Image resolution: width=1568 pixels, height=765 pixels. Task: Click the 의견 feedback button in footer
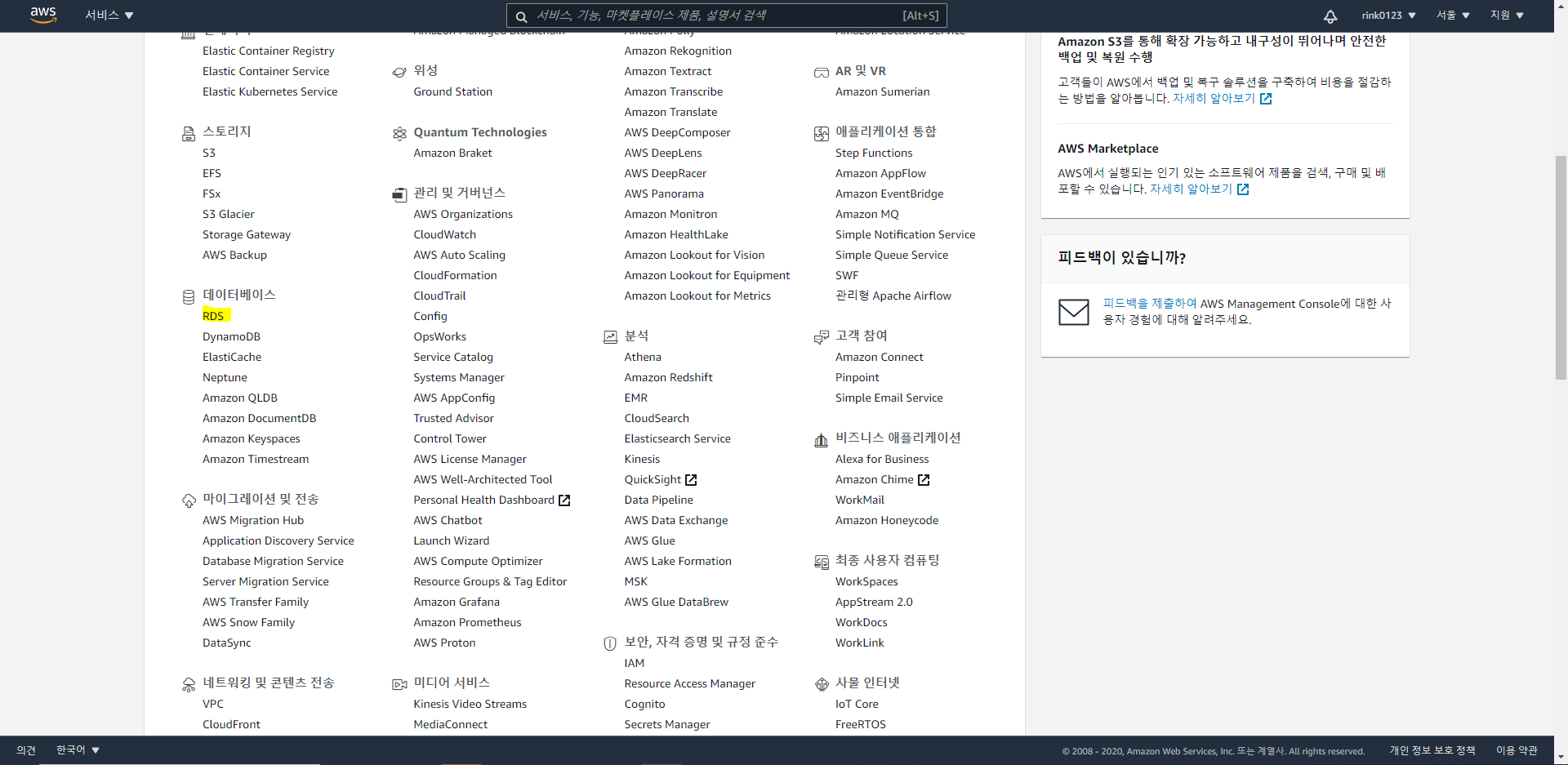pos(26,749)
